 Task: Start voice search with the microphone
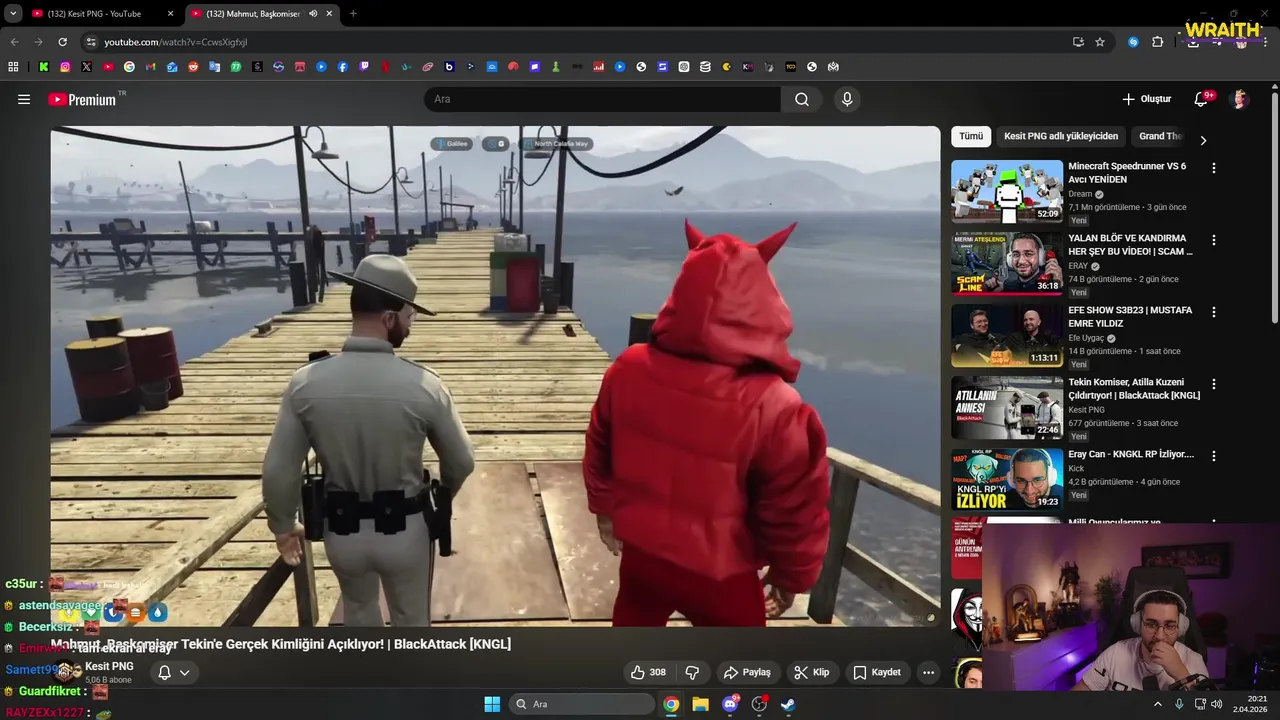pos(847,99)
